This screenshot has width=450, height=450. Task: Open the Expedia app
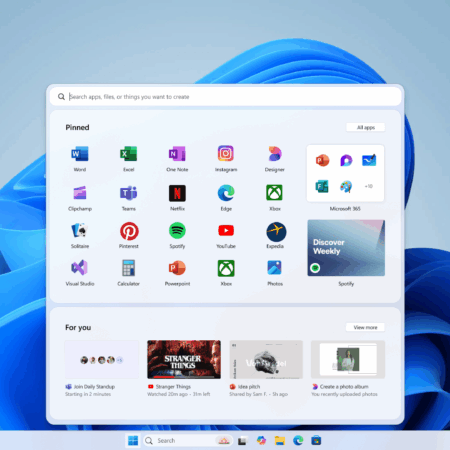tap(276, 232)
